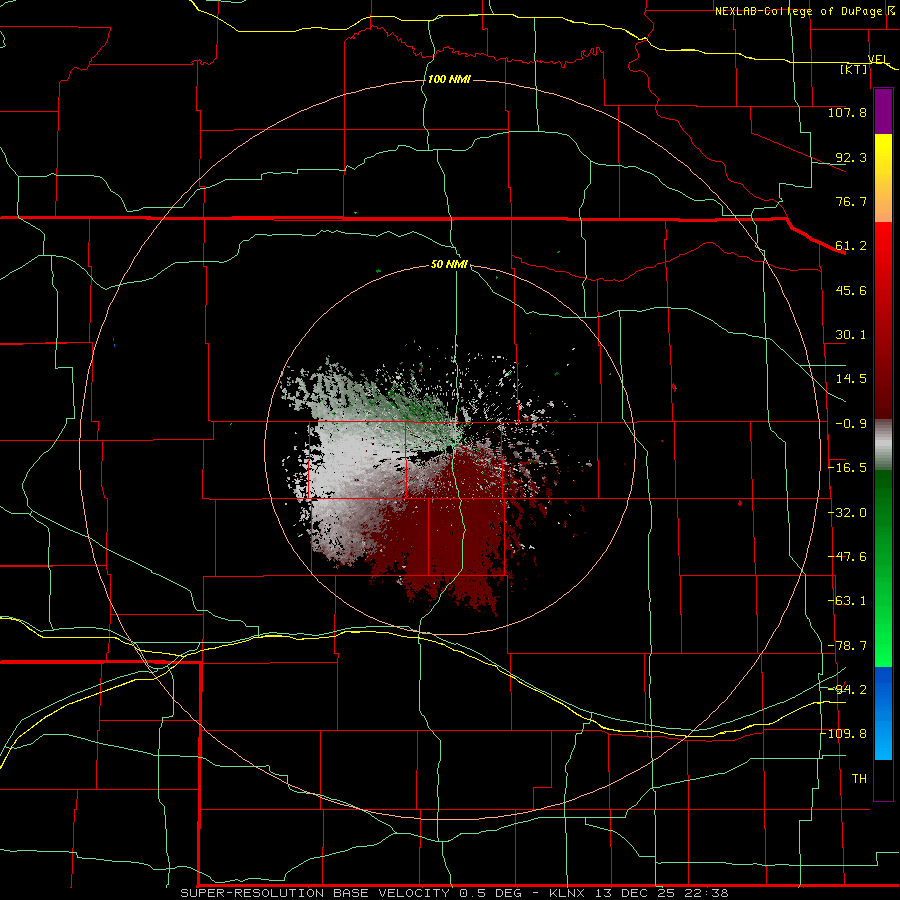Click the '100 NMI' range ring label
Screen dimensions: 900x900
click(x=449, y=79)
